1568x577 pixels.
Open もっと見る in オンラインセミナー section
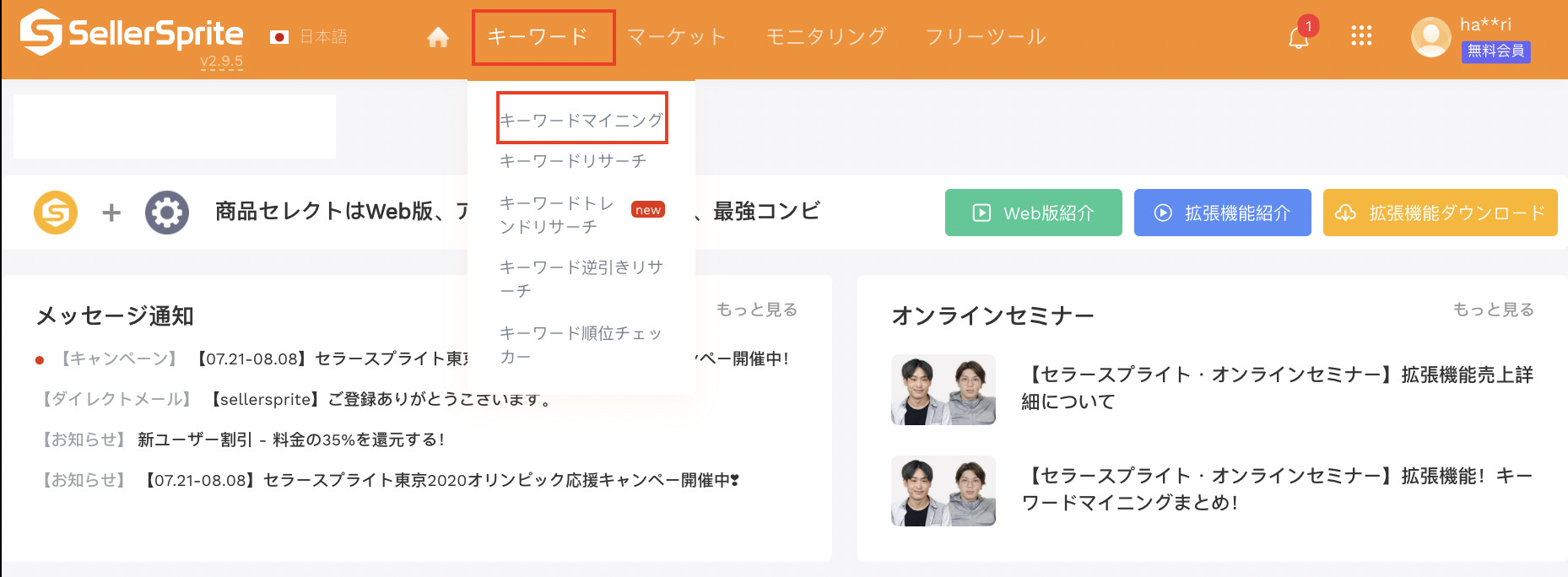click(1493, 310)
